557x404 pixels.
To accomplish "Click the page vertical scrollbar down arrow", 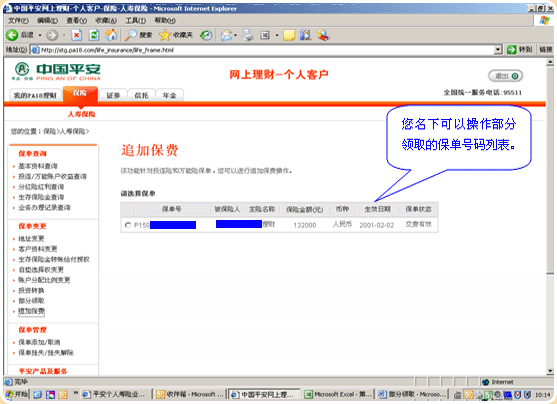I will 550,371.
